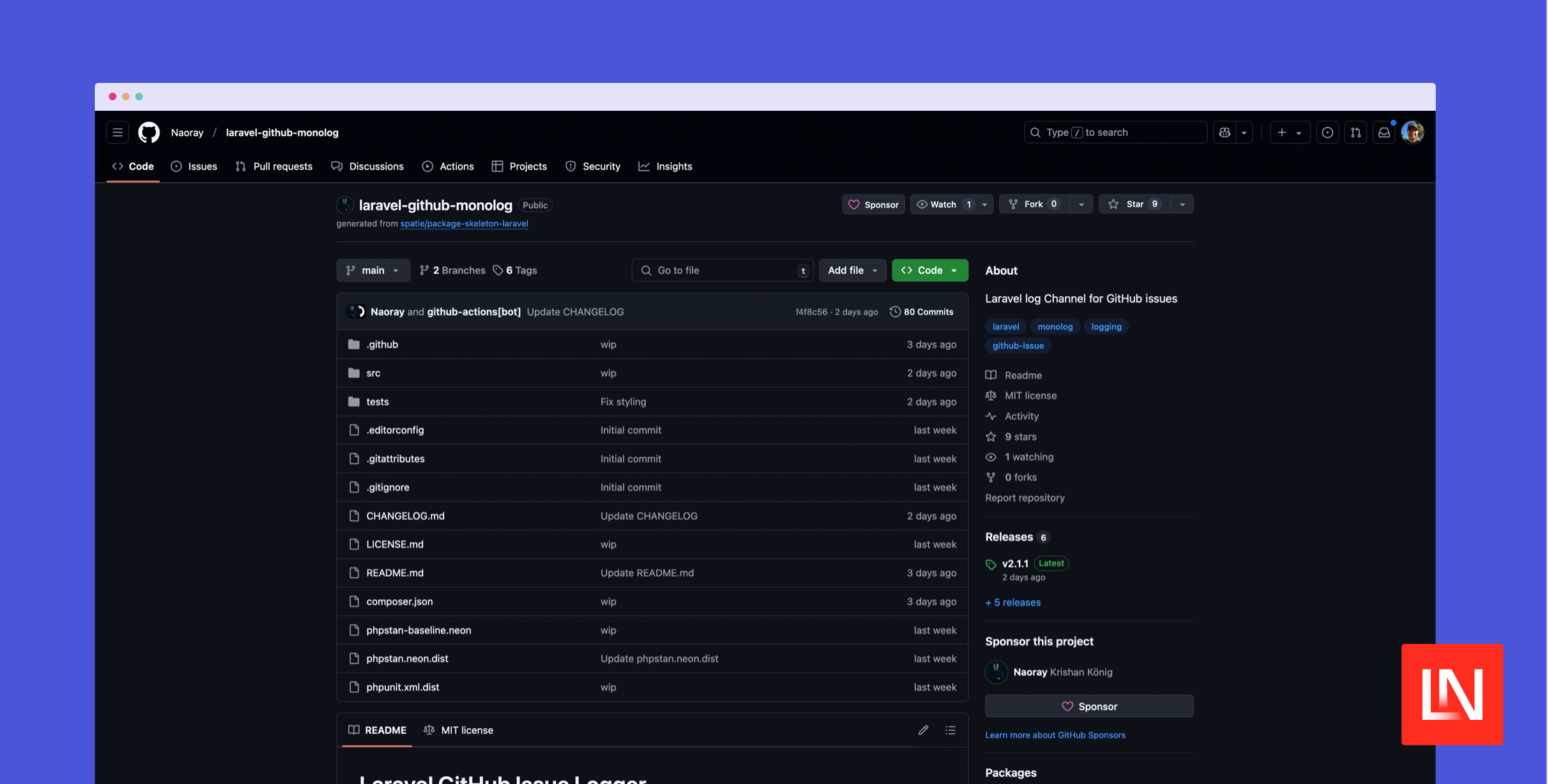Click the edit pencil icon on README

(x=923, y=730)
